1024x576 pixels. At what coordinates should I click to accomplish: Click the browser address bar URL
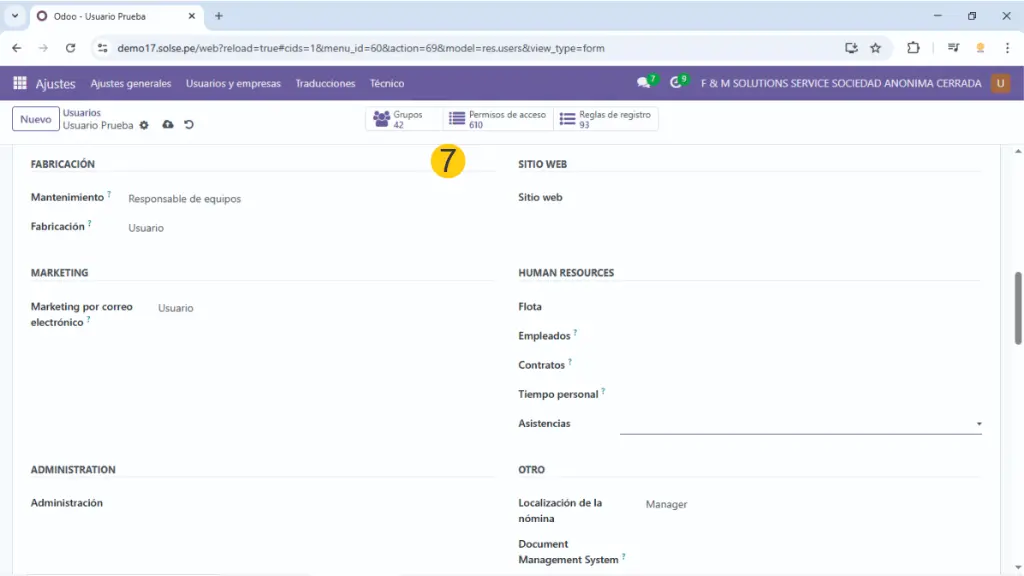tap(360, 48)
